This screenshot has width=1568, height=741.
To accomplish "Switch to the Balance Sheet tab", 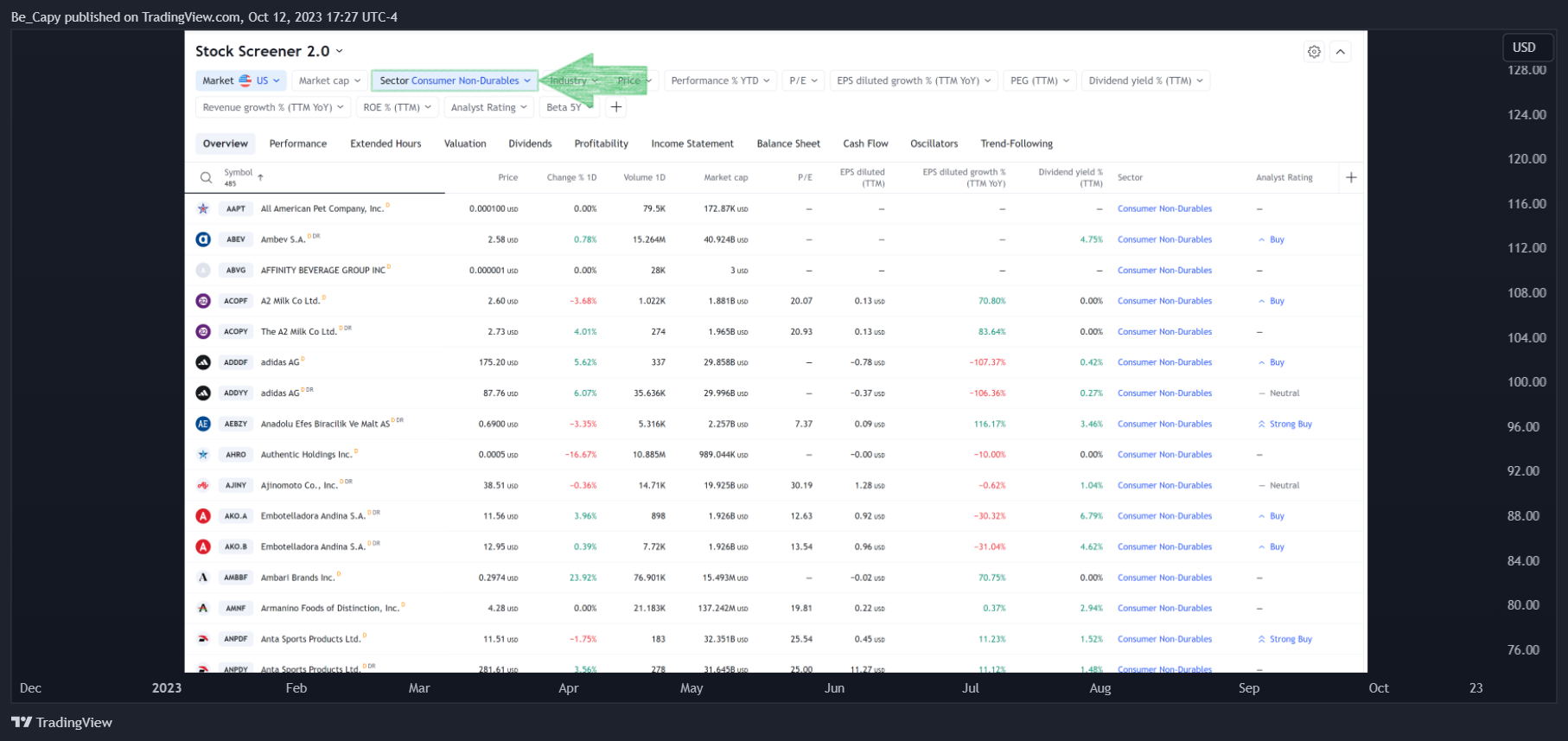I will tap(788, 144).
